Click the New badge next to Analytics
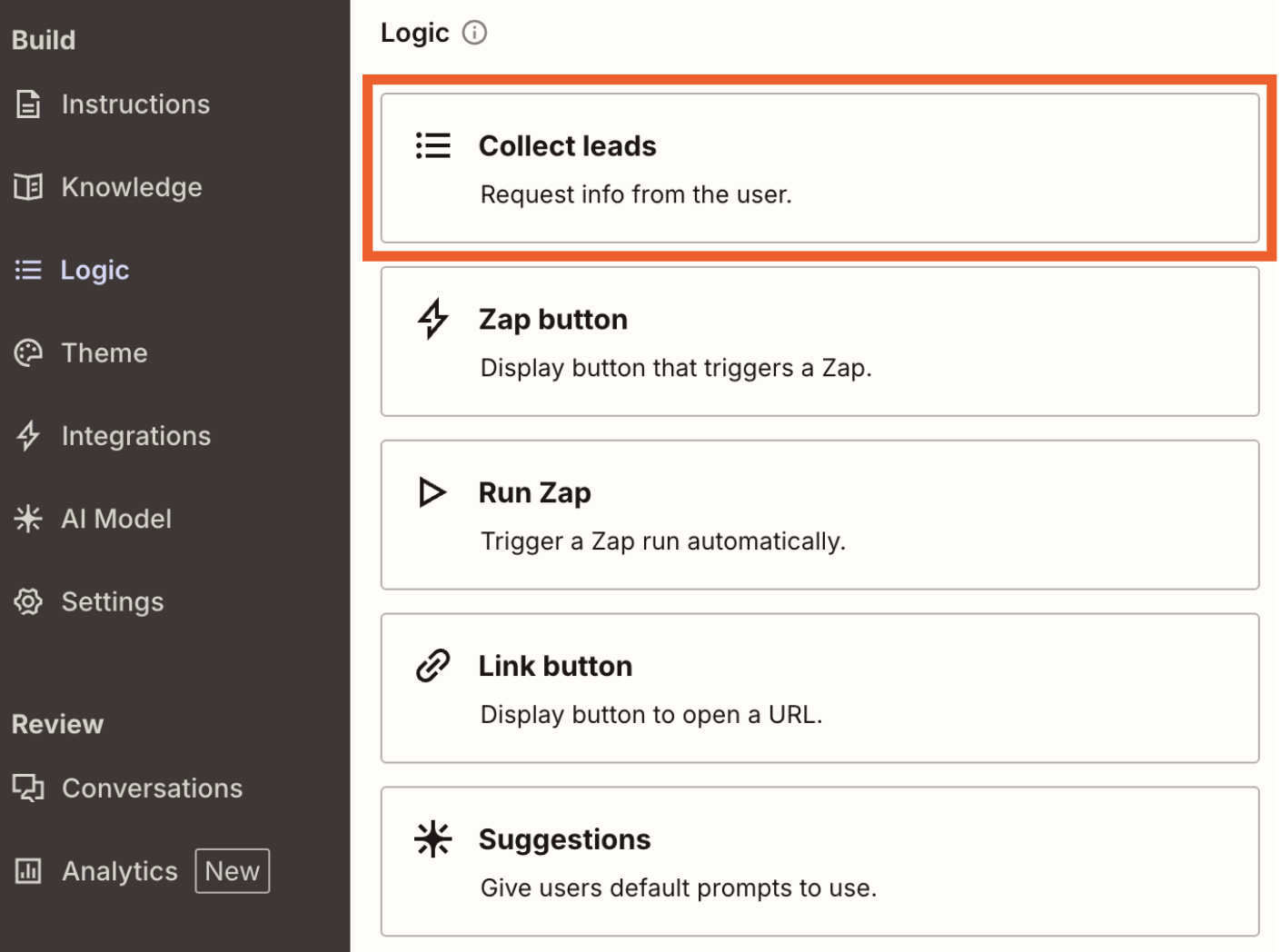Image resolution: width=1281 pixels, height=952 pixels. [232, 870]
